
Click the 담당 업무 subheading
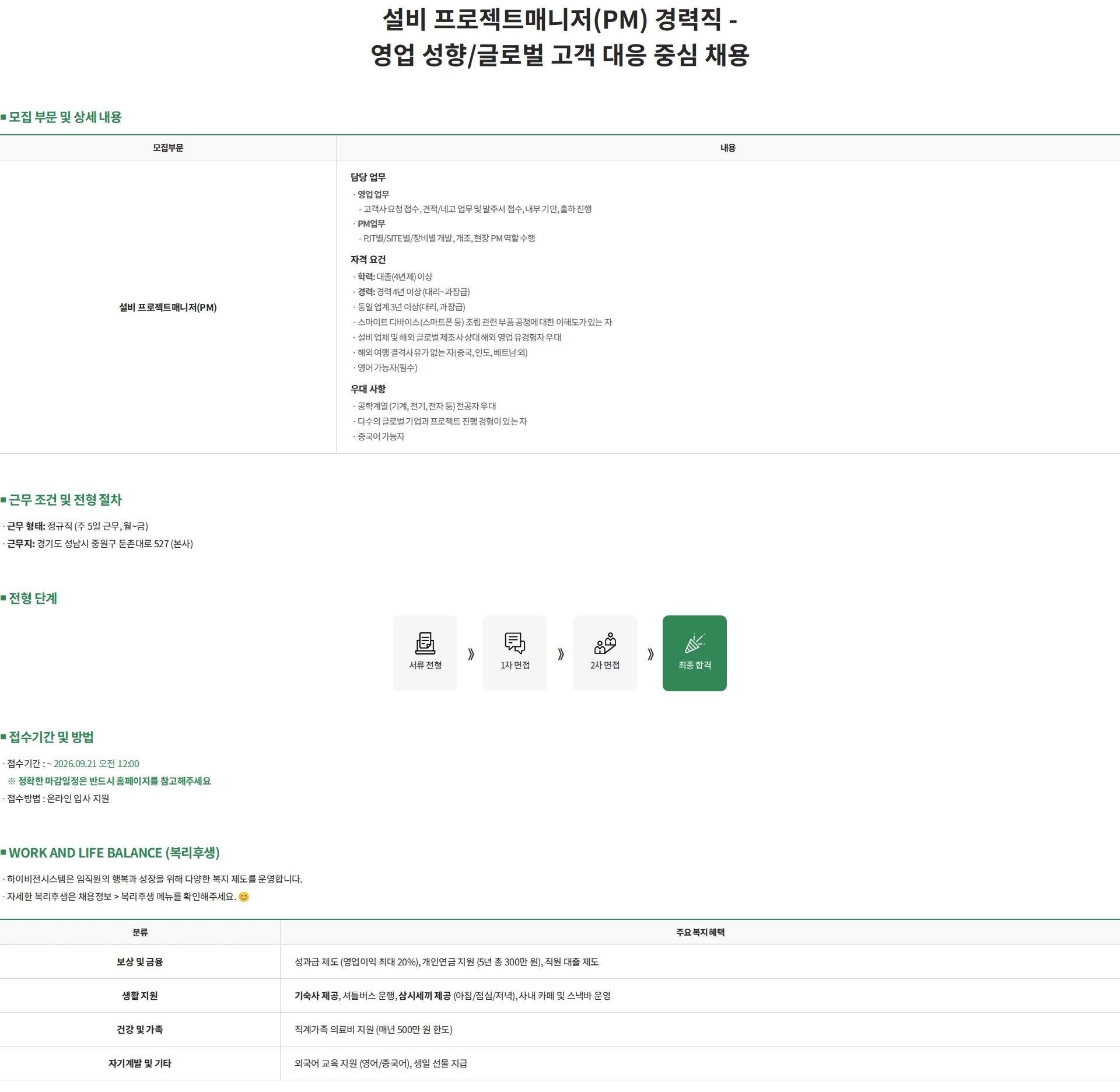tap(368, 177)
